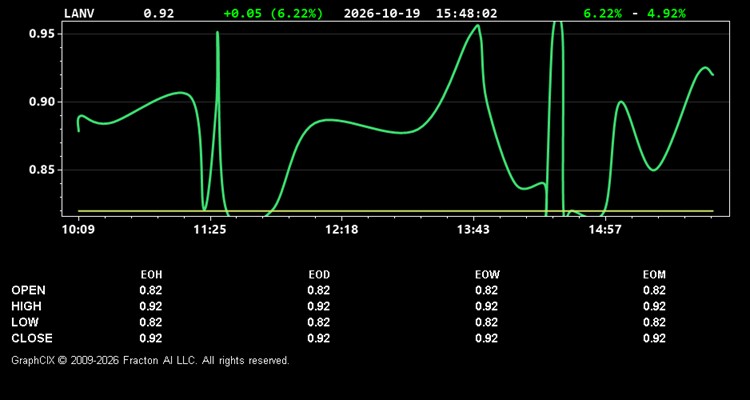The width and height of the screenshot is (750, 400).
Task: Click the 11:25 time axis label
Action: tap(210, 230)
